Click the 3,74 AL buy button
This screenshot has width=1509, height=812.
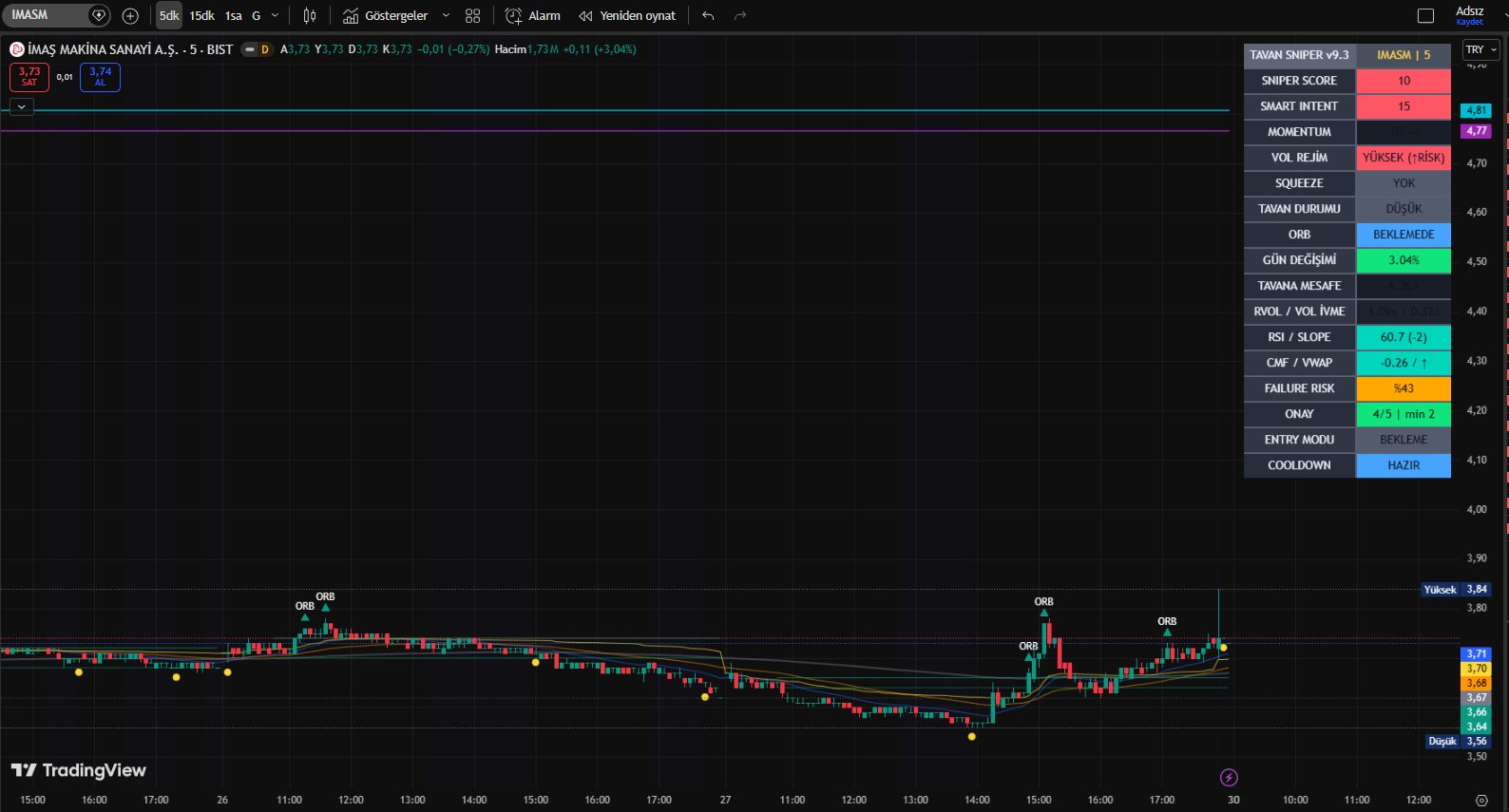[100, 77]
